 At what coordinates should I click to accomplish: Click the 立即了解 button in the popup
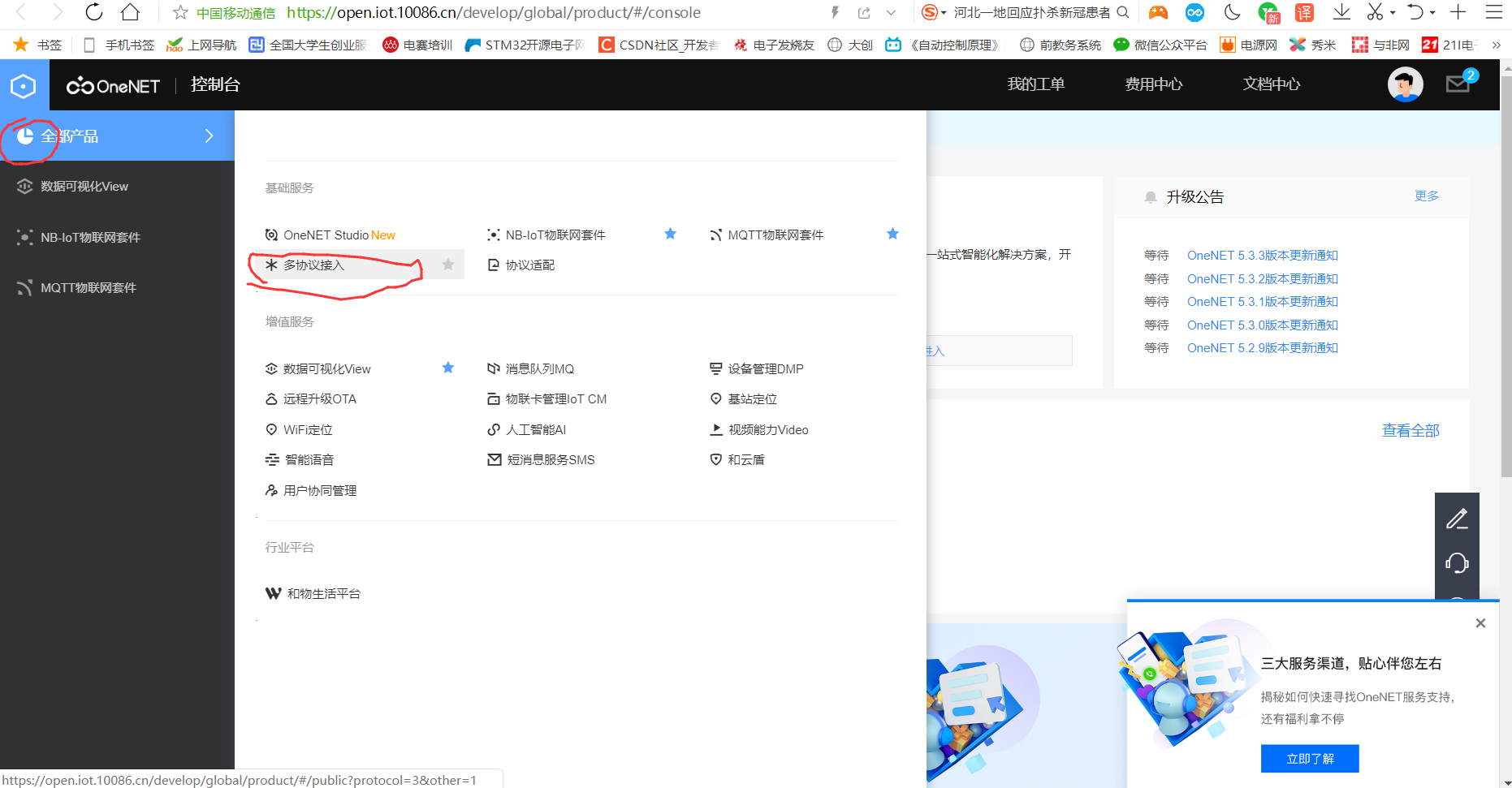(x=1309, y=758)
